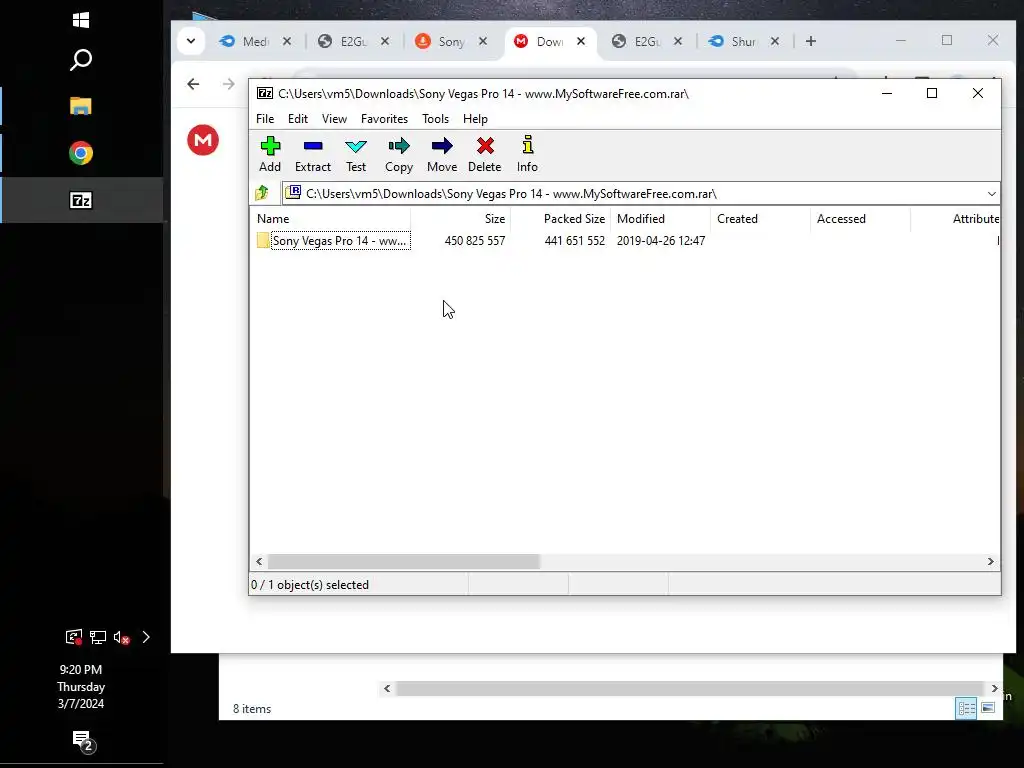
Task: Open the Help menu
Action: [475, 119]
